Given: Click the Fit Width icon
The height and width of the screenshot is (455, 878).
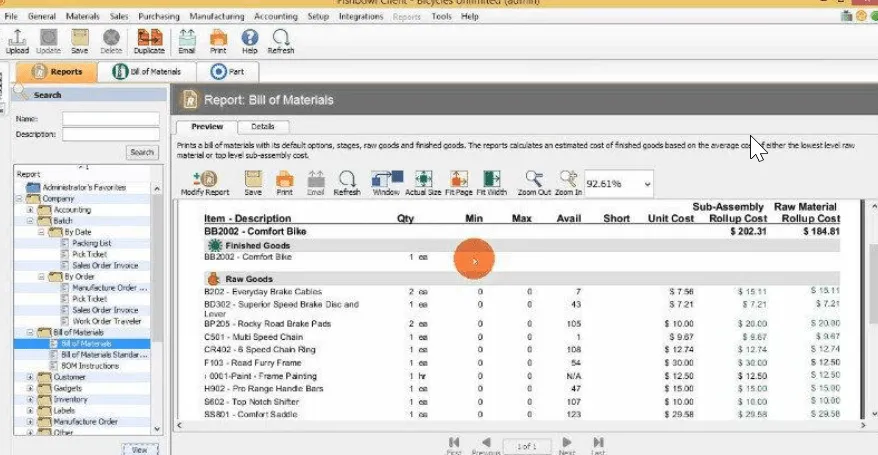Looking at the screenshot, I should pyautogui.click(x=492, y=183).
